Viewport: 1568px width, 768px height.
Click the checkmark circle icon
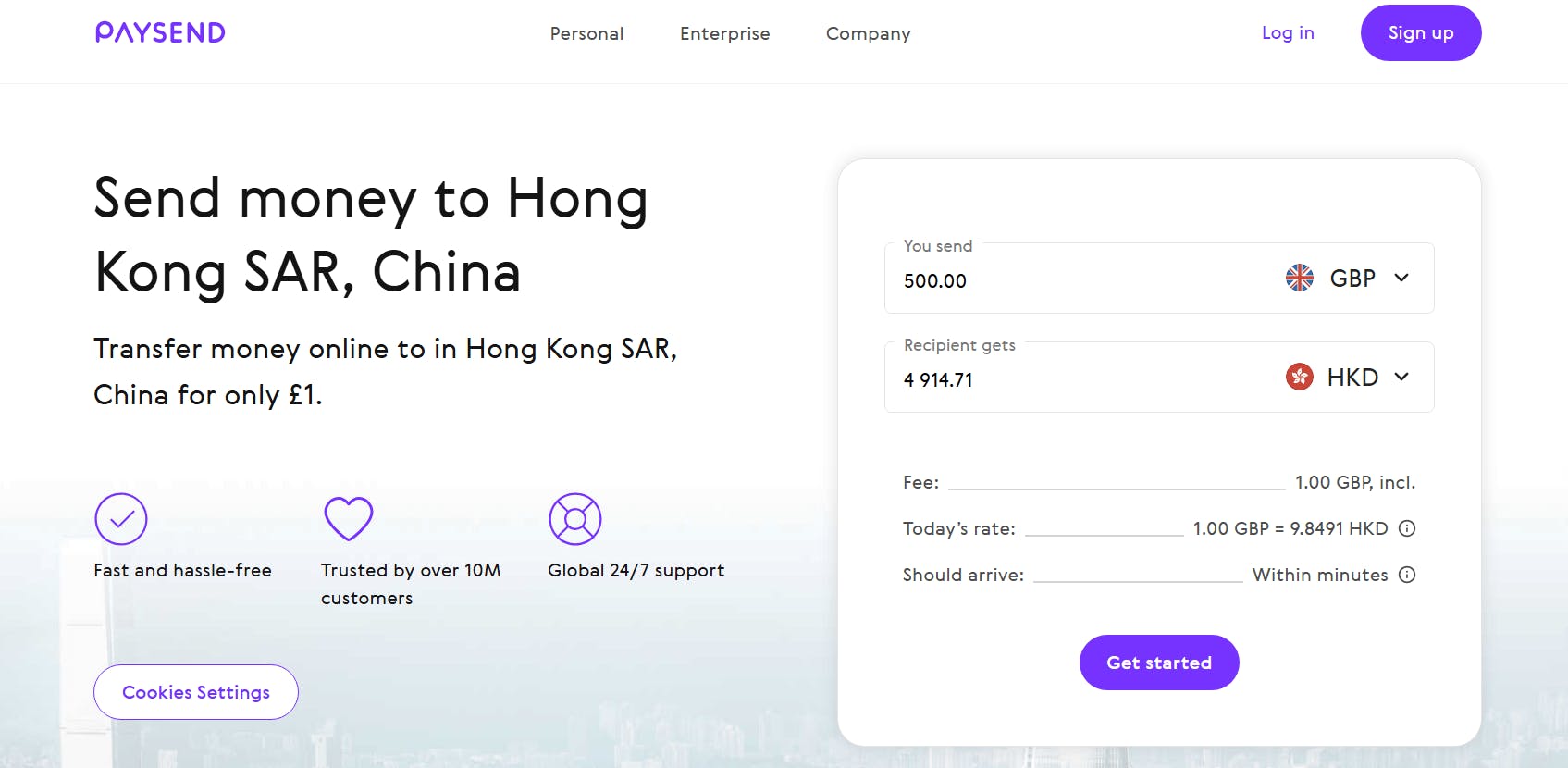(x=121, y=519)
